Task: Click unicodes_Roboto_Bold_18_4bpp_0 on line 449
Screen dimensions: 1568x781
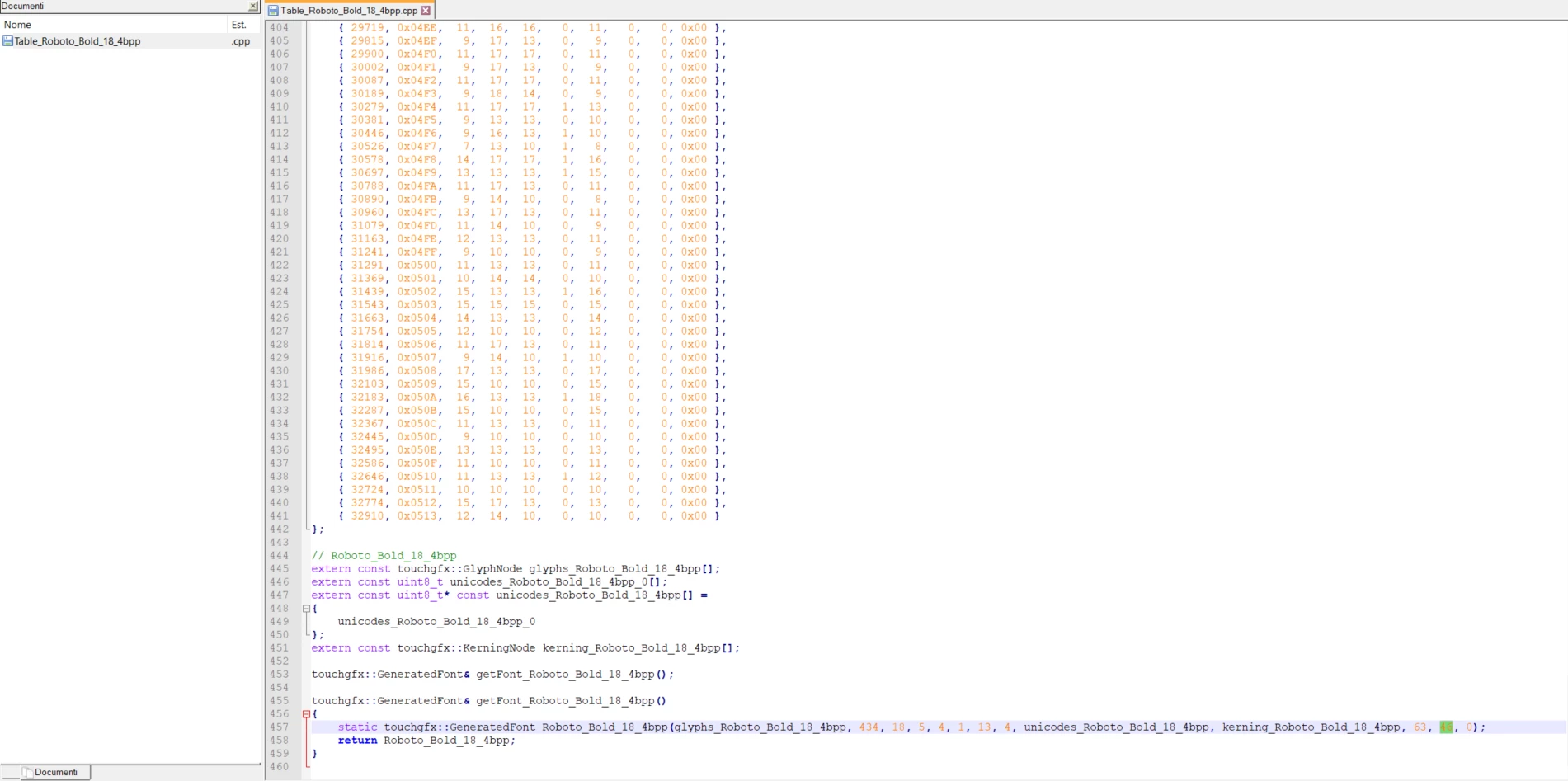Action: 436,622
